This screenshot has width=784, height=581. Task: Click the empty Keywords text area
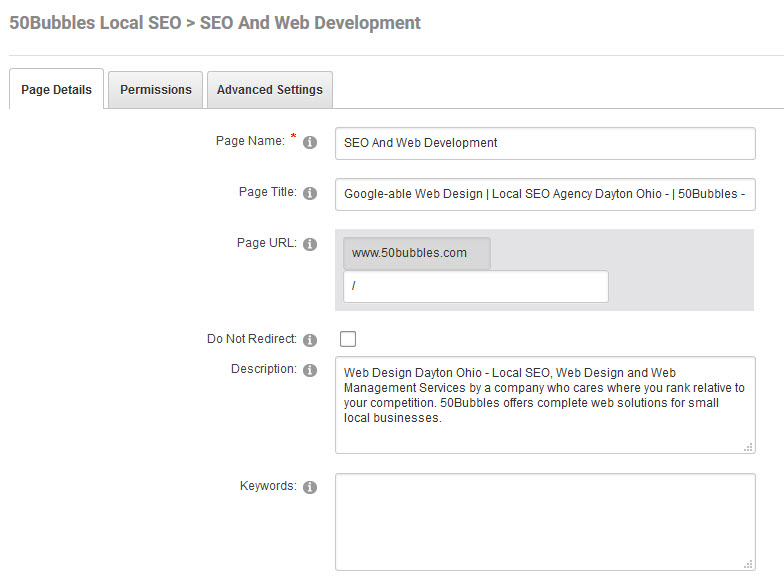pyautogui.click(x=545, y=521)
